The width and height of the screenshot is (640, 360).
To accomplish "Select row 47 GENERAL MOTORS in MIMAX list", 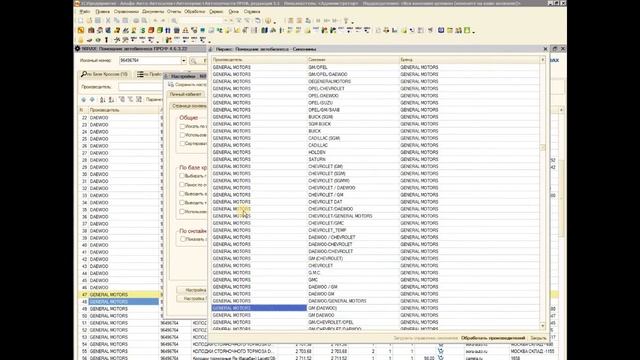I will 120,294.
